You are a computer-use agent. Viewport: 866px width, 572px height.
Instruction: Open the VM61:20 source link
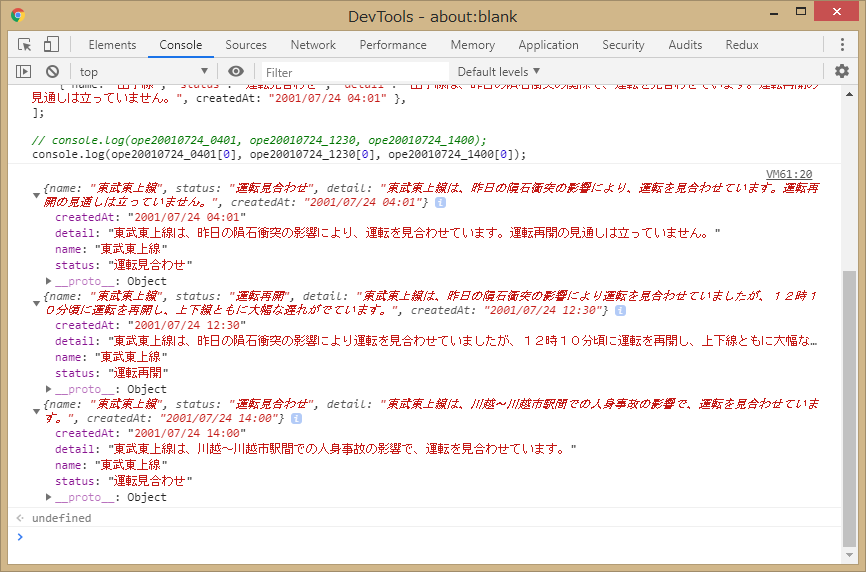tap(789, 174)
